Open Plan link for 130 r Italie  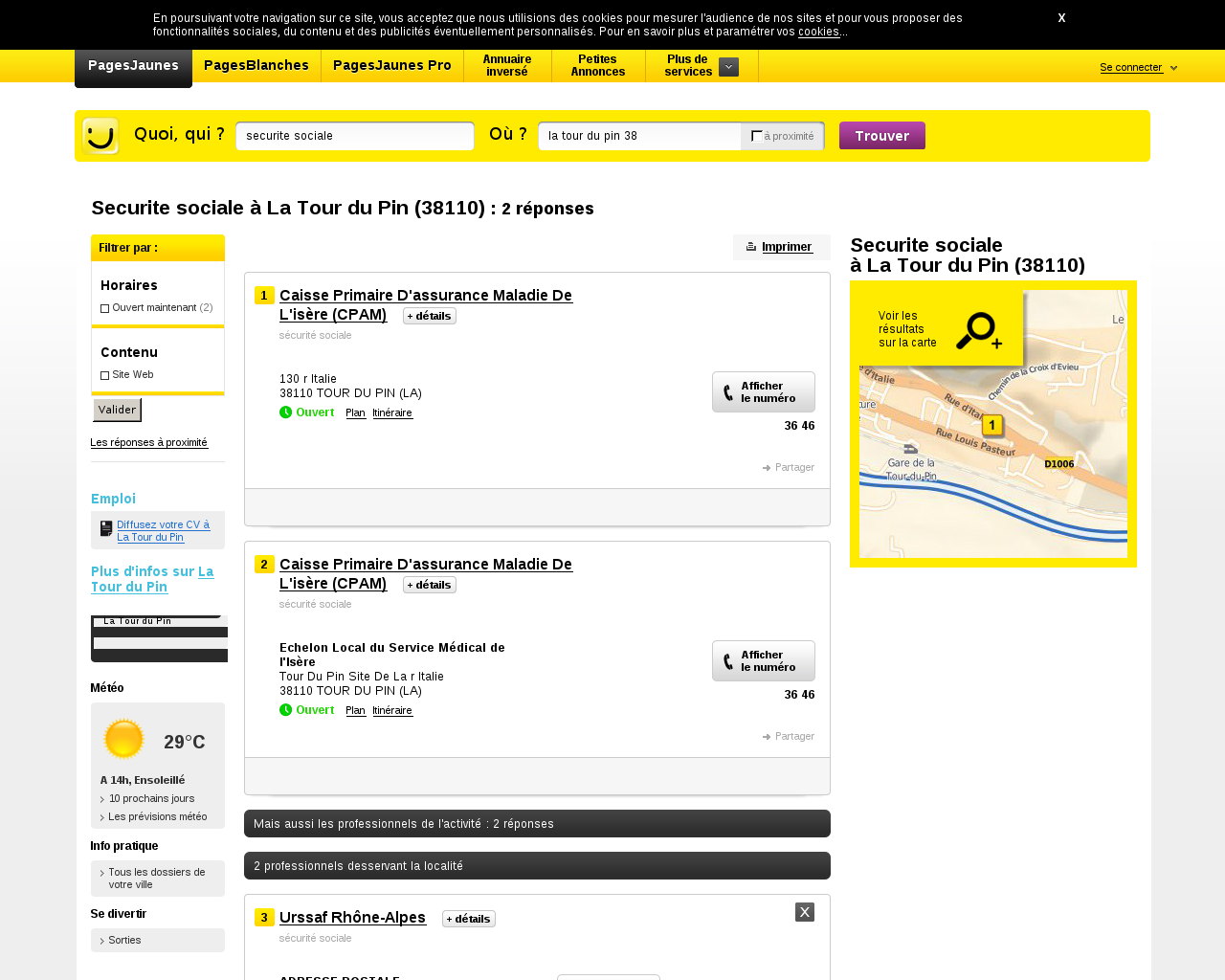tap(355, 413)
